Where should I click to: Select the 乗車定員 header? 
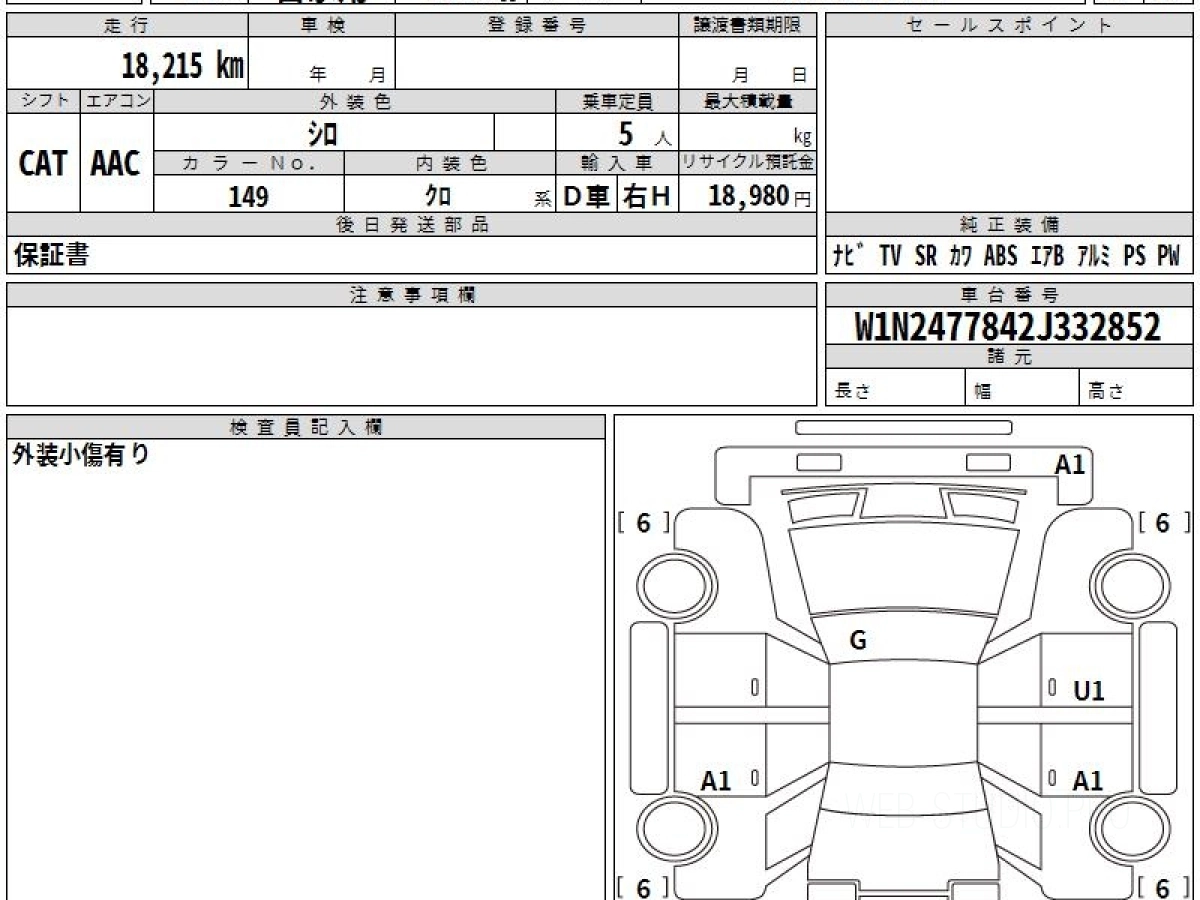(617, 101)
